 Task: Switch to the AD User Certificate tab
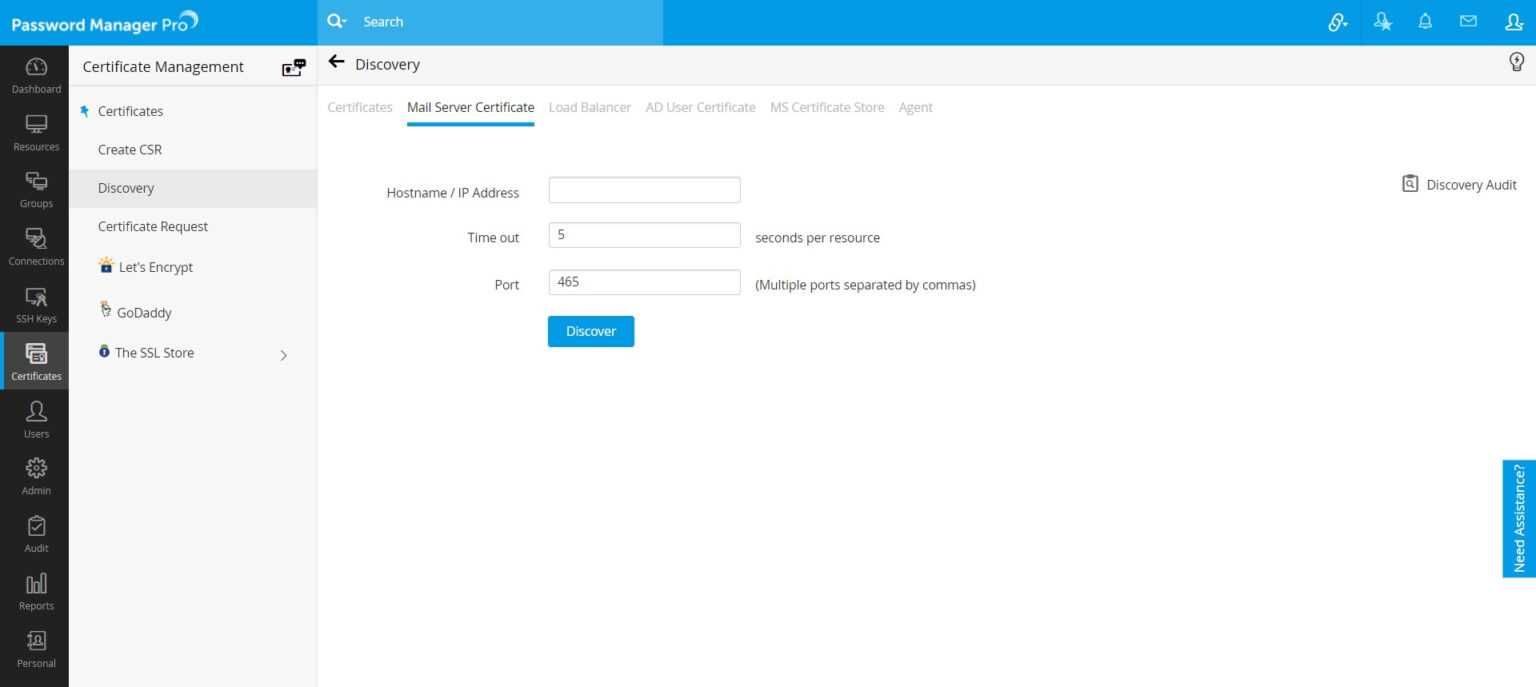click(700, 107)
